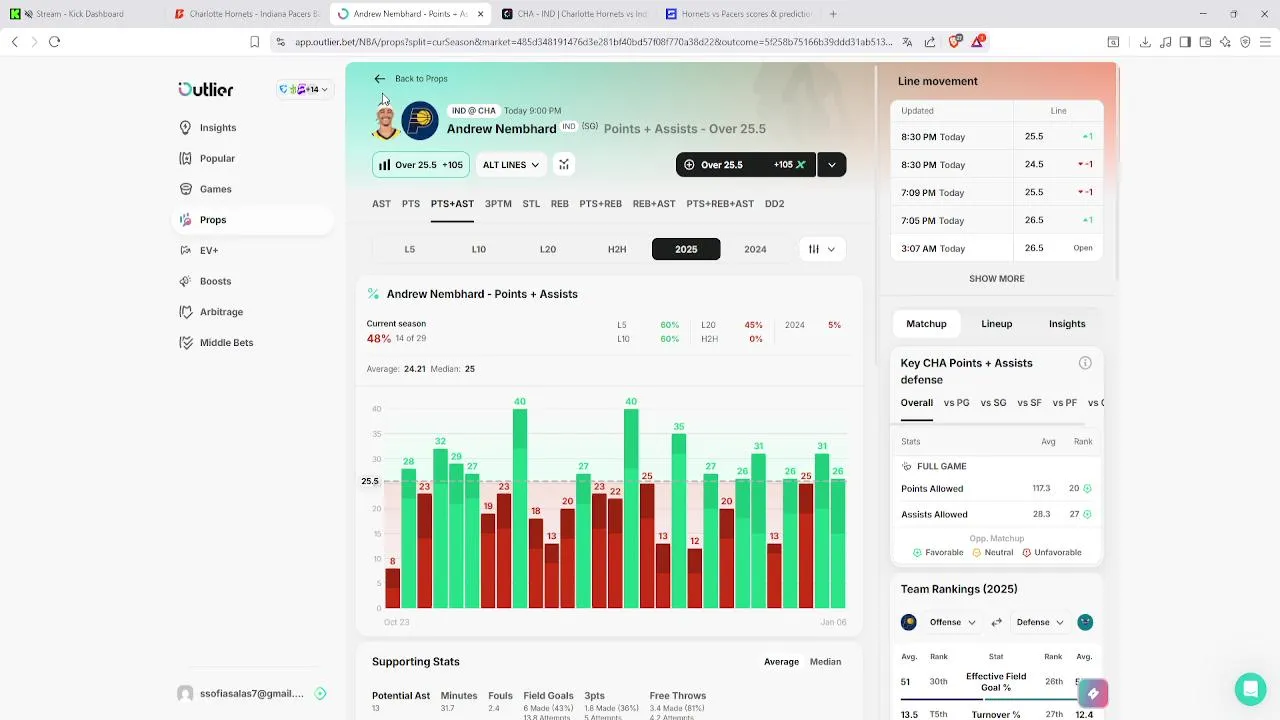Reload the page
The image size is (1280, 720).
54,42
